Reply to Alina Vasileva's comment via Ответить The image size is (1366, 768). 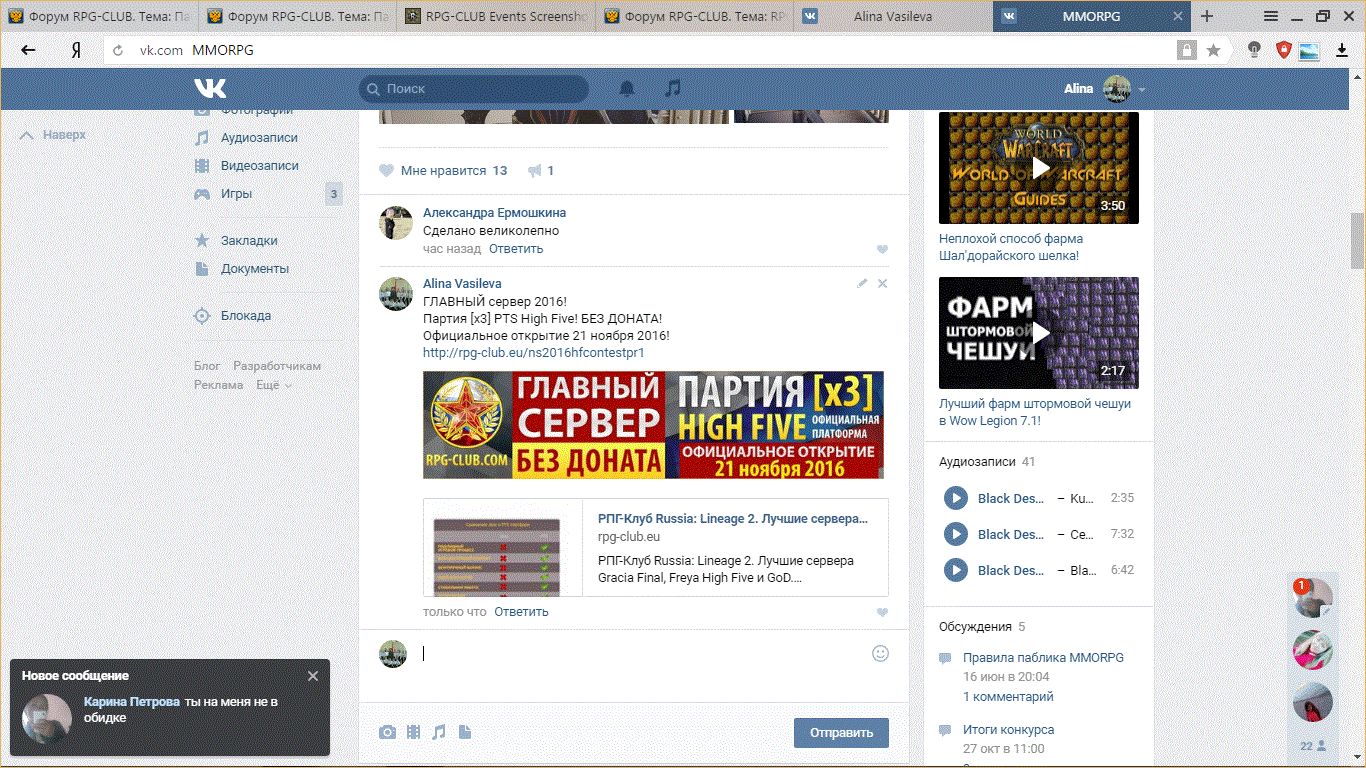point(521,612)
